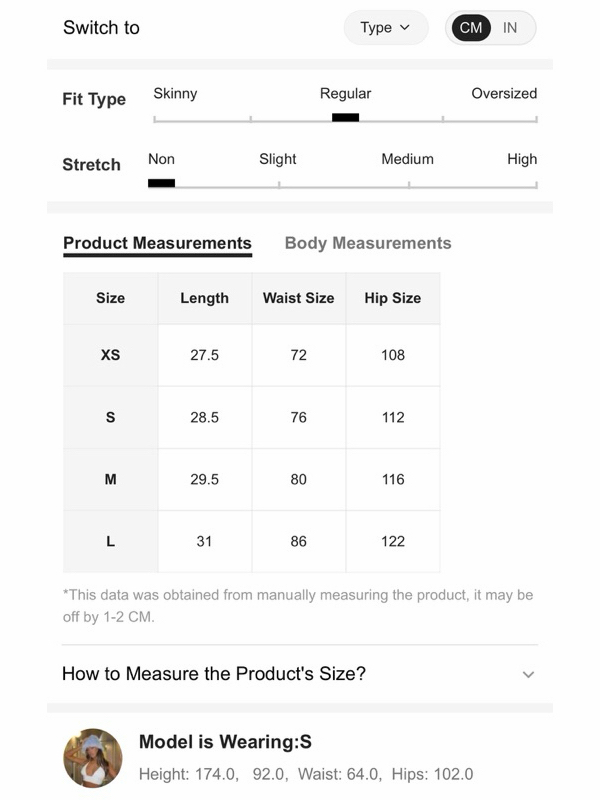Switch units to CM
Viewport: 600px width, 800px height.
pos(470,28)
